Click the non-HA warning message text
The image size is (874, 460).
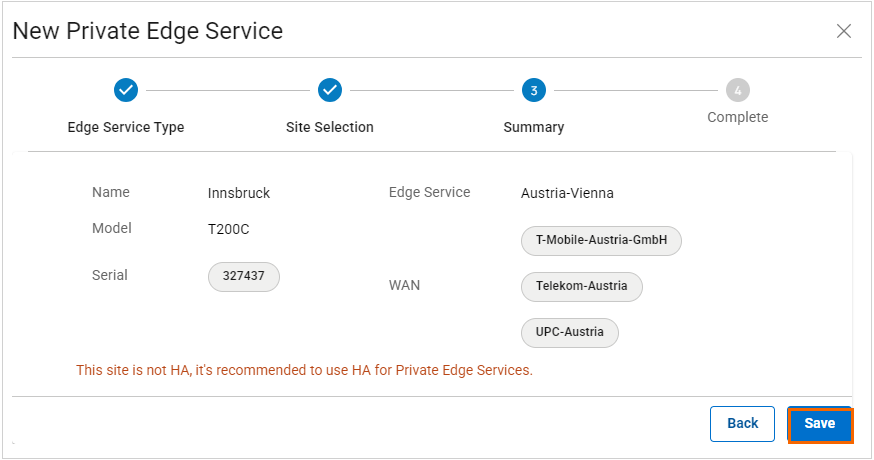304,370
